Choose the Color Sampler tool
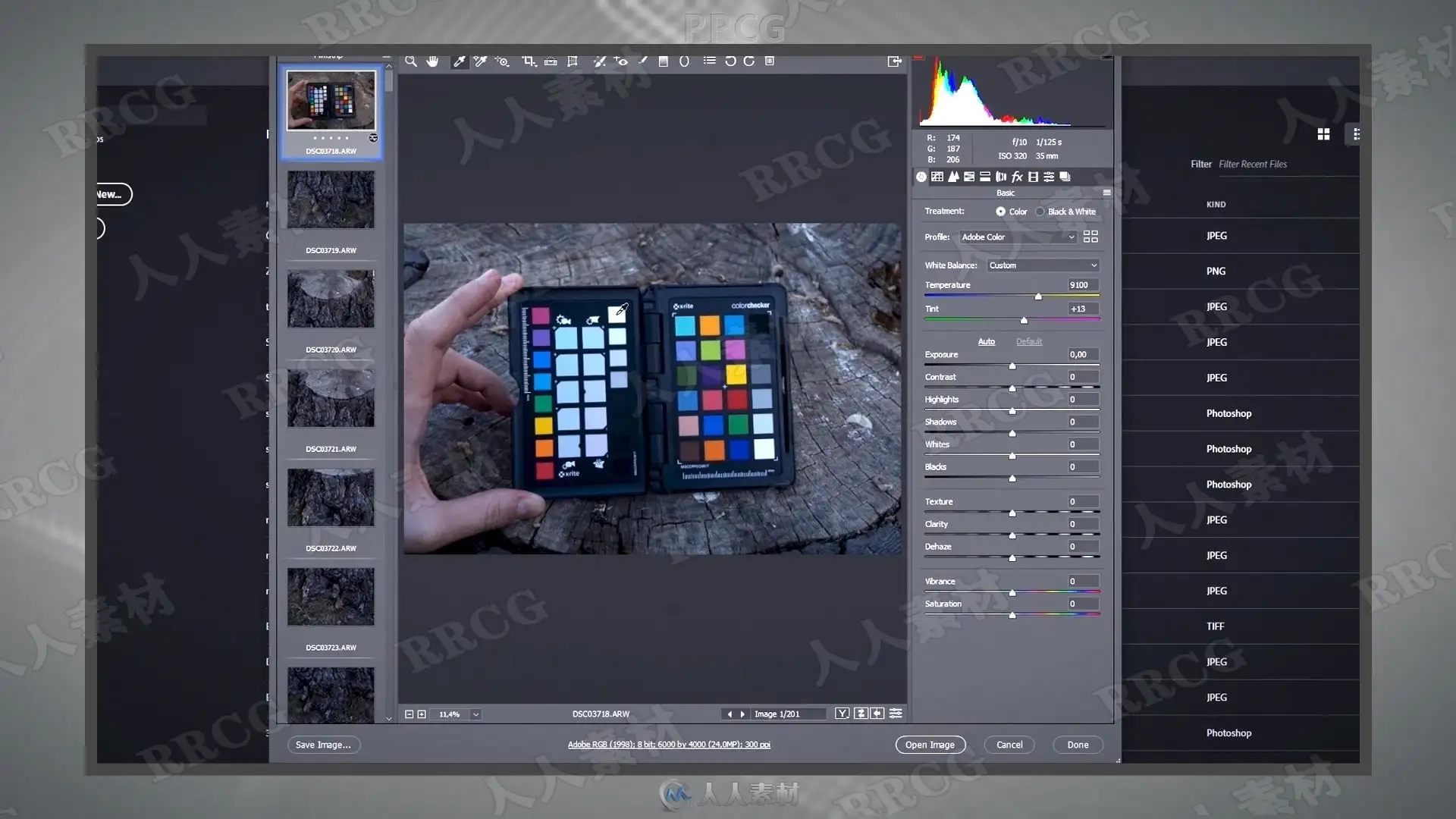This screenshot has height=819, width=1456. tap(481, 61)
